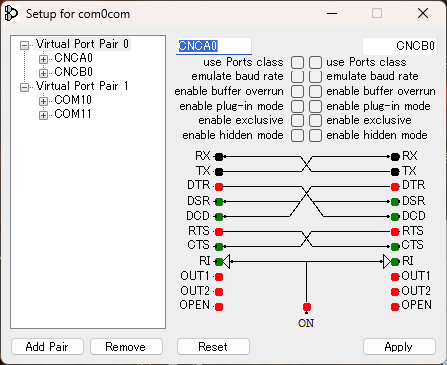447x365 pixels.
Task: Enable hidden mode for left port
Action: tap(297, 135)
